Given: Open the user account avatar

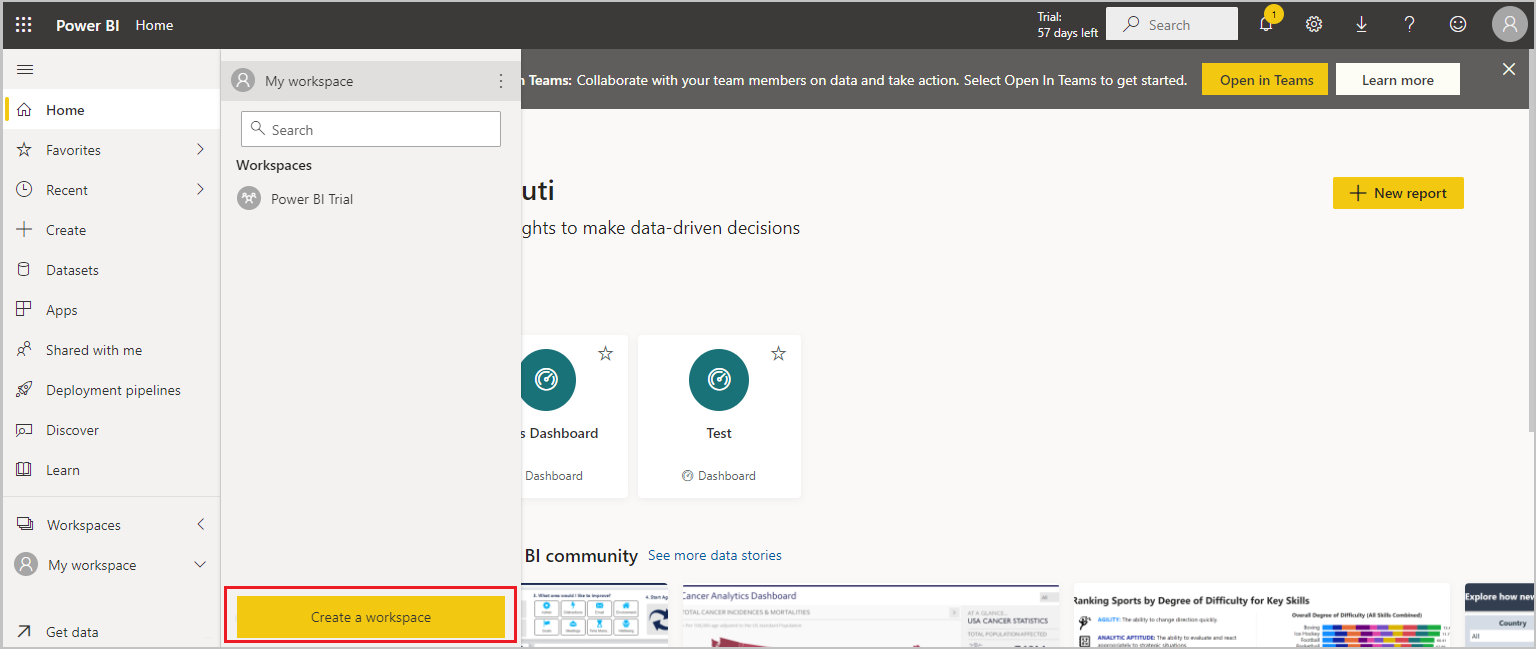Looking at the screenshot, I should tap(1509, 24).
